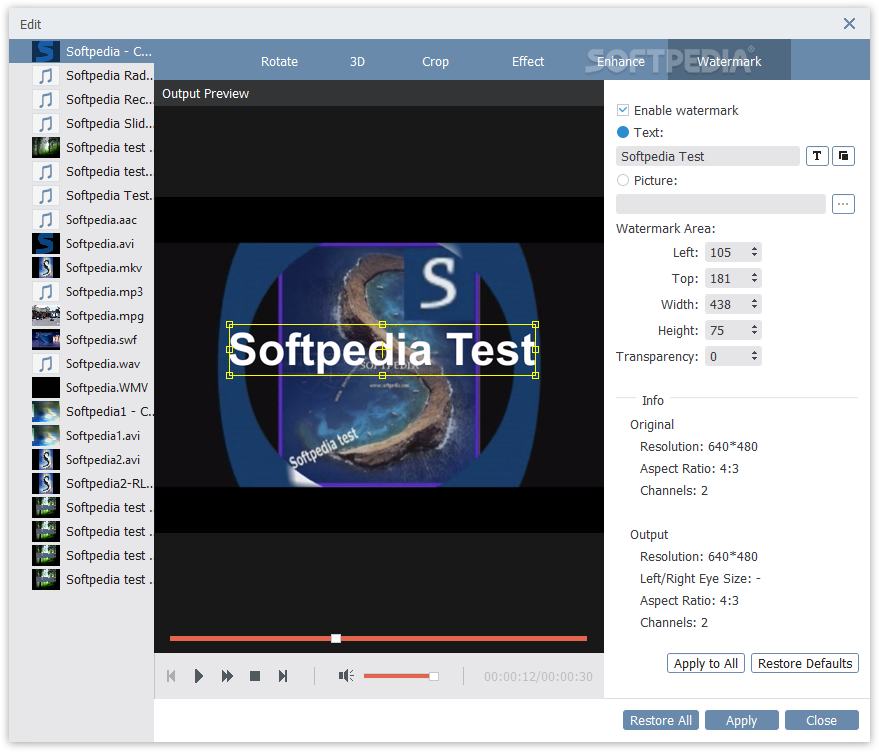Select Softpedia.avi thumbnail in list
This screenshot has height=752, width=879.
pos(45,244)
